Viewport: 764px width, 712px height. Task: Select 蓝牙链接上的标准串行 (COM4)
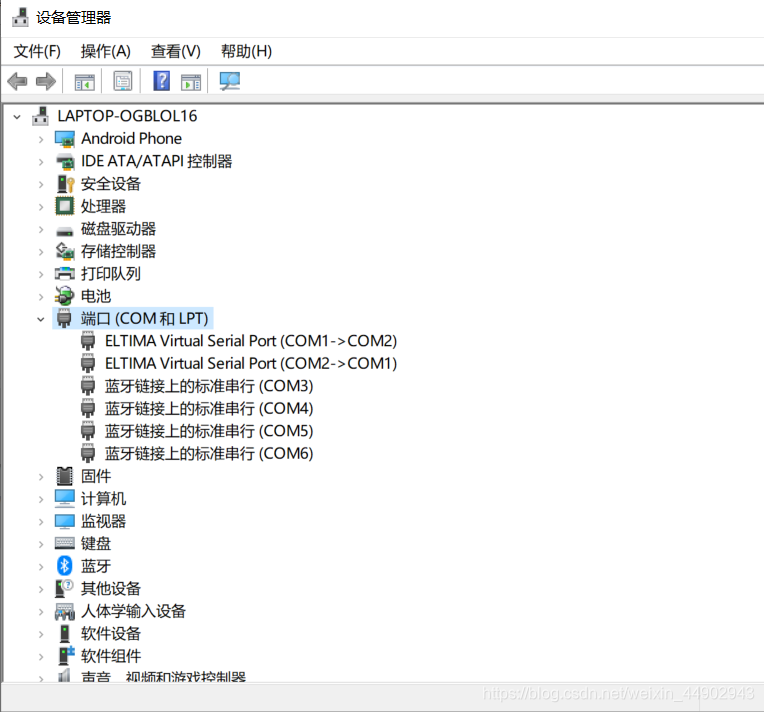coord(209,408)
